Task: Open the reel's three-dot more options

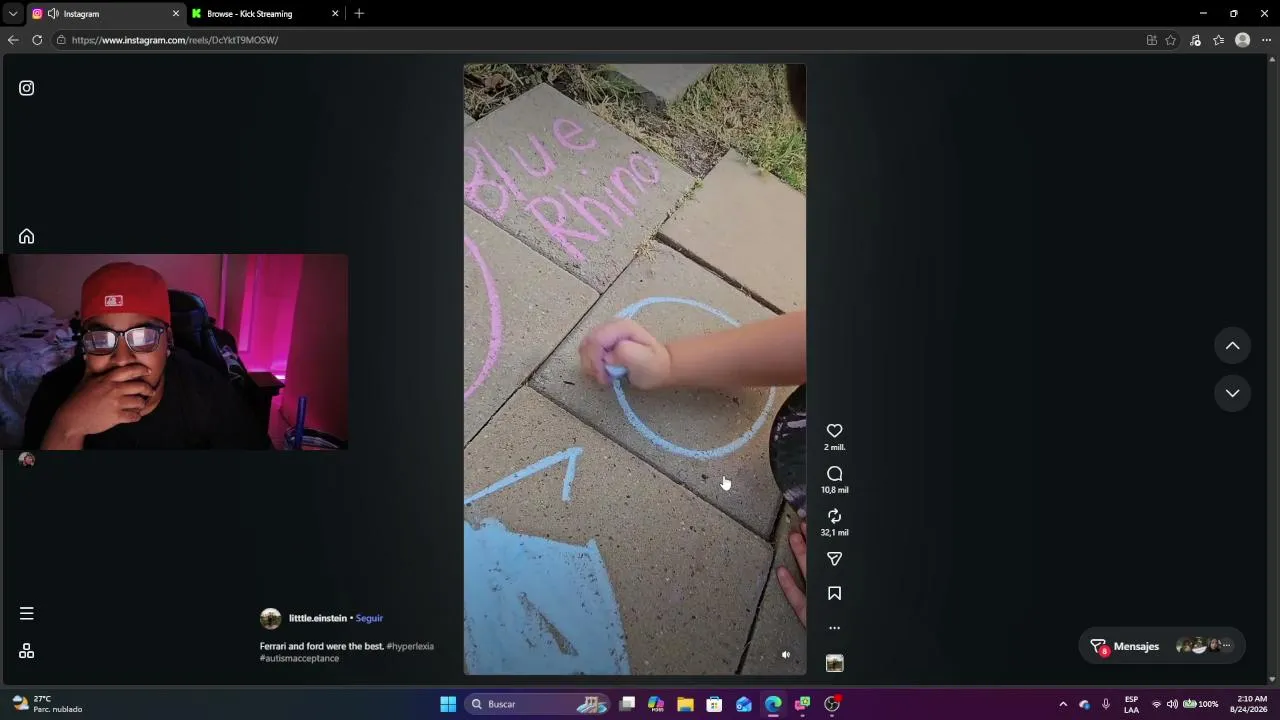Action: 834,628
